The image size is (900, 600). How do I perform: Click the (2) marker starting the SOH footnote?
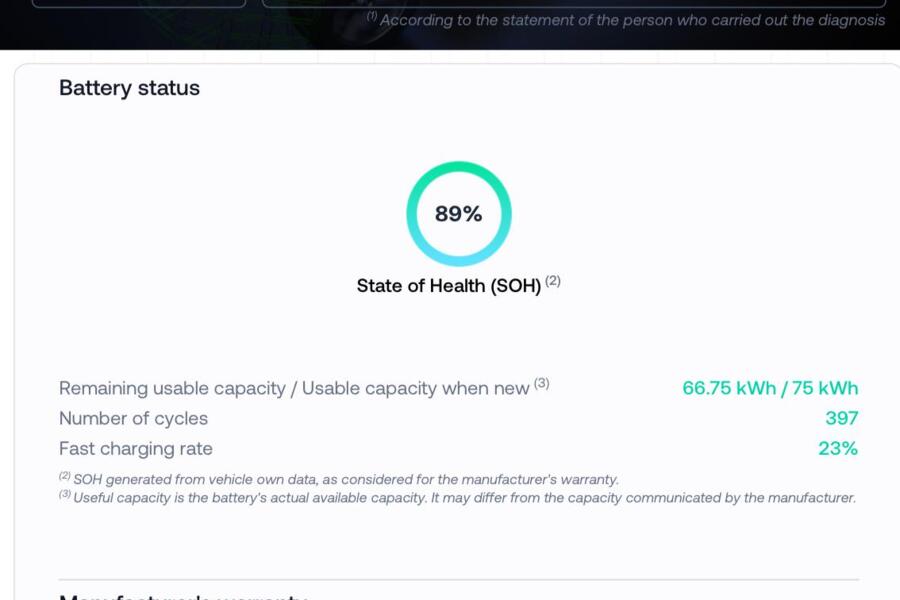coord(64,476)
